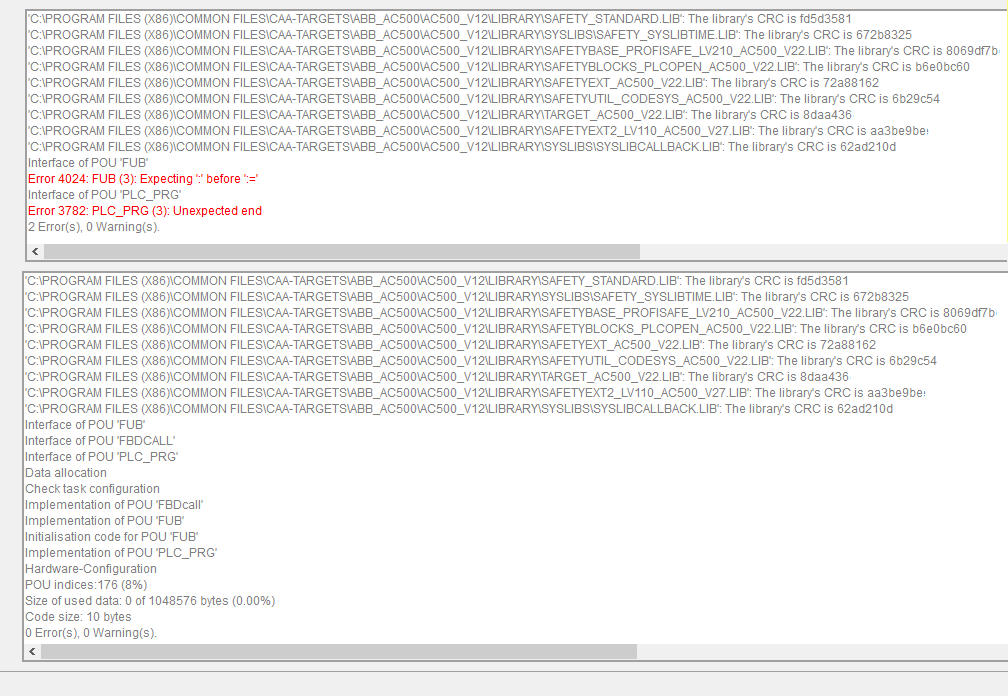Select the Implementation of POU 'FBDcall' line
Screen dimensions: 1008x696
pos(114,505)
